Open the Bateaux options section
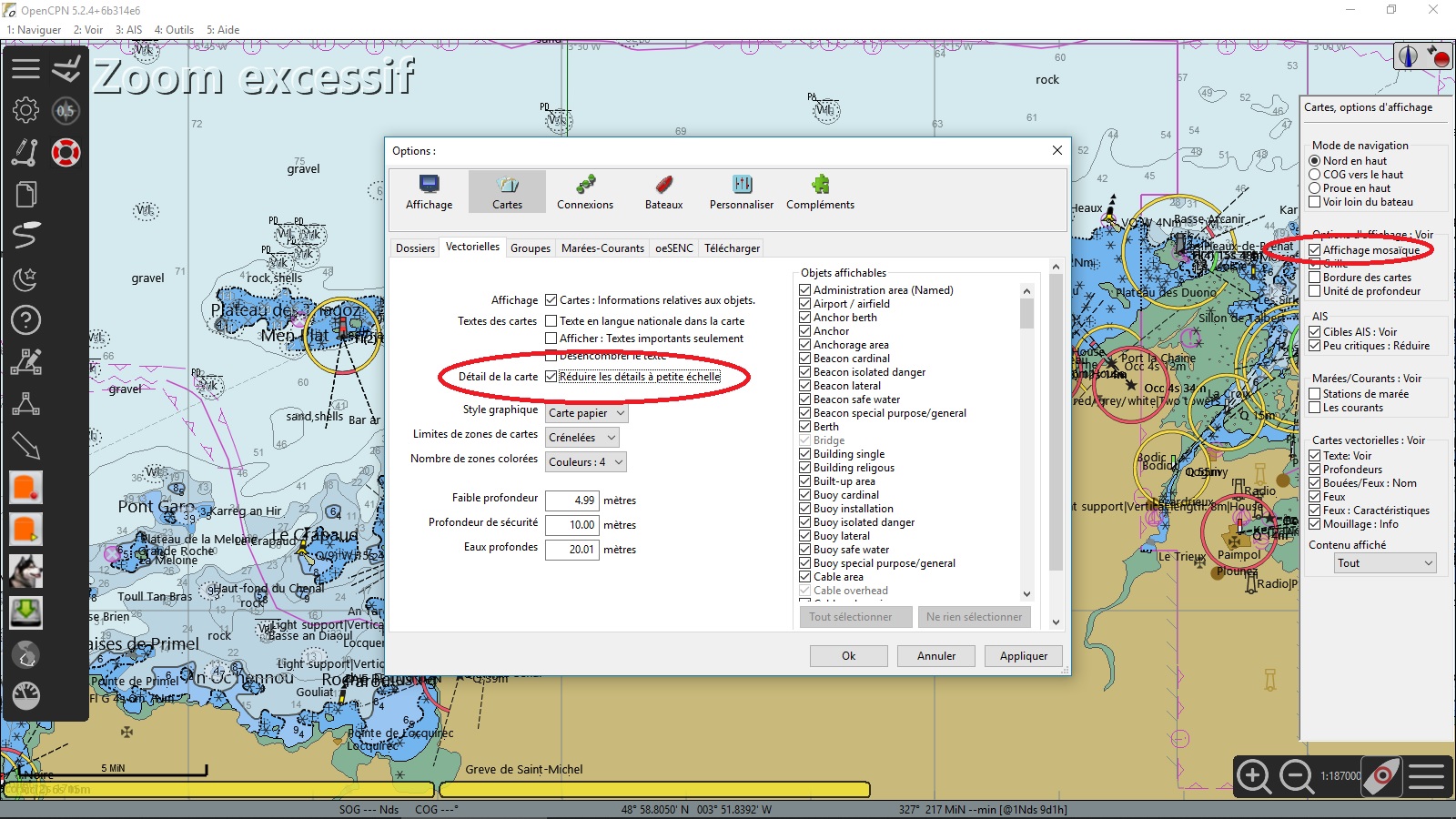1456x819 pixels. 663,192
